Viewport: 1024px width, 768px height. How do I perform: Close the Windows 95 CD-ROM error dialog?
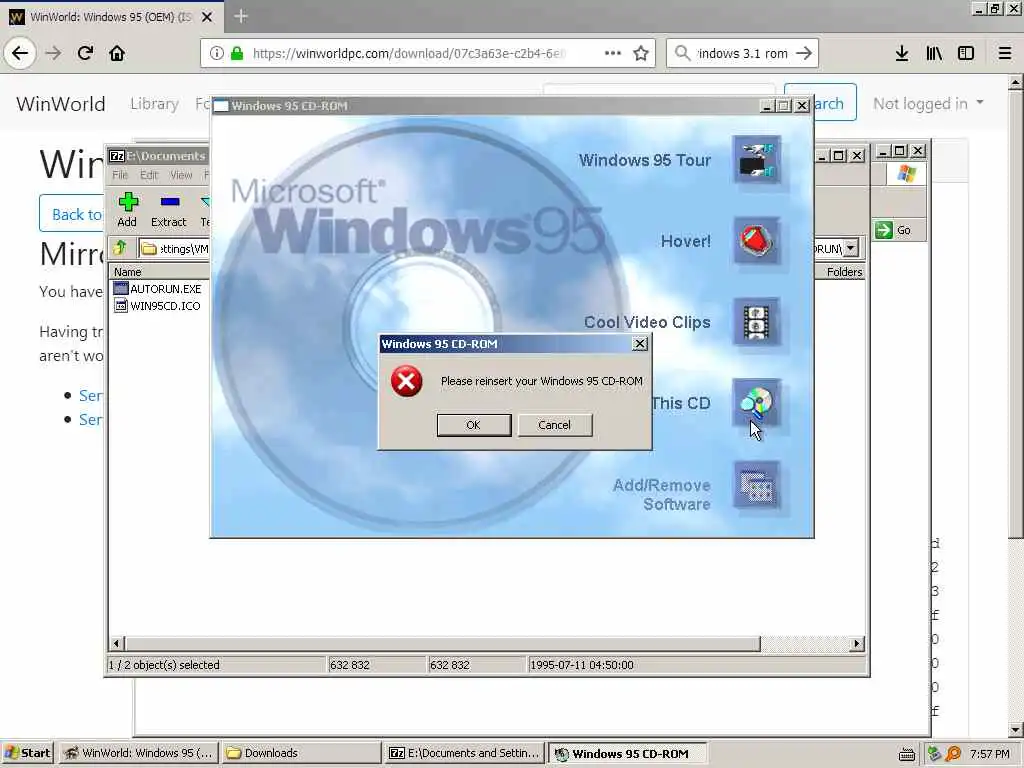(x=640, y=344)
